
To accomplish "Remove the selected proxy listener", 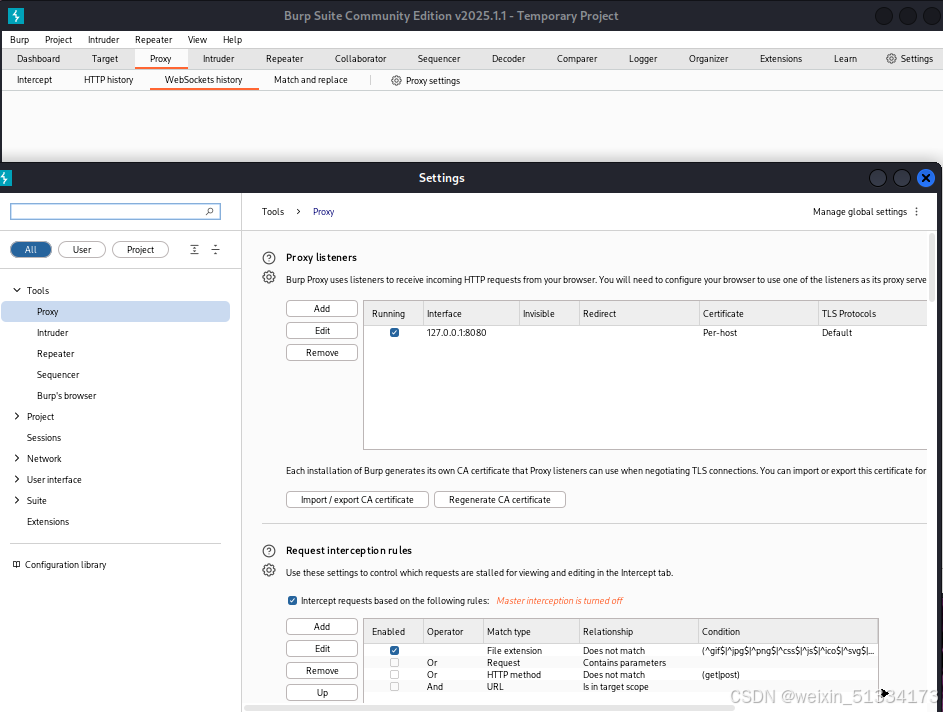I will (322, 352).
